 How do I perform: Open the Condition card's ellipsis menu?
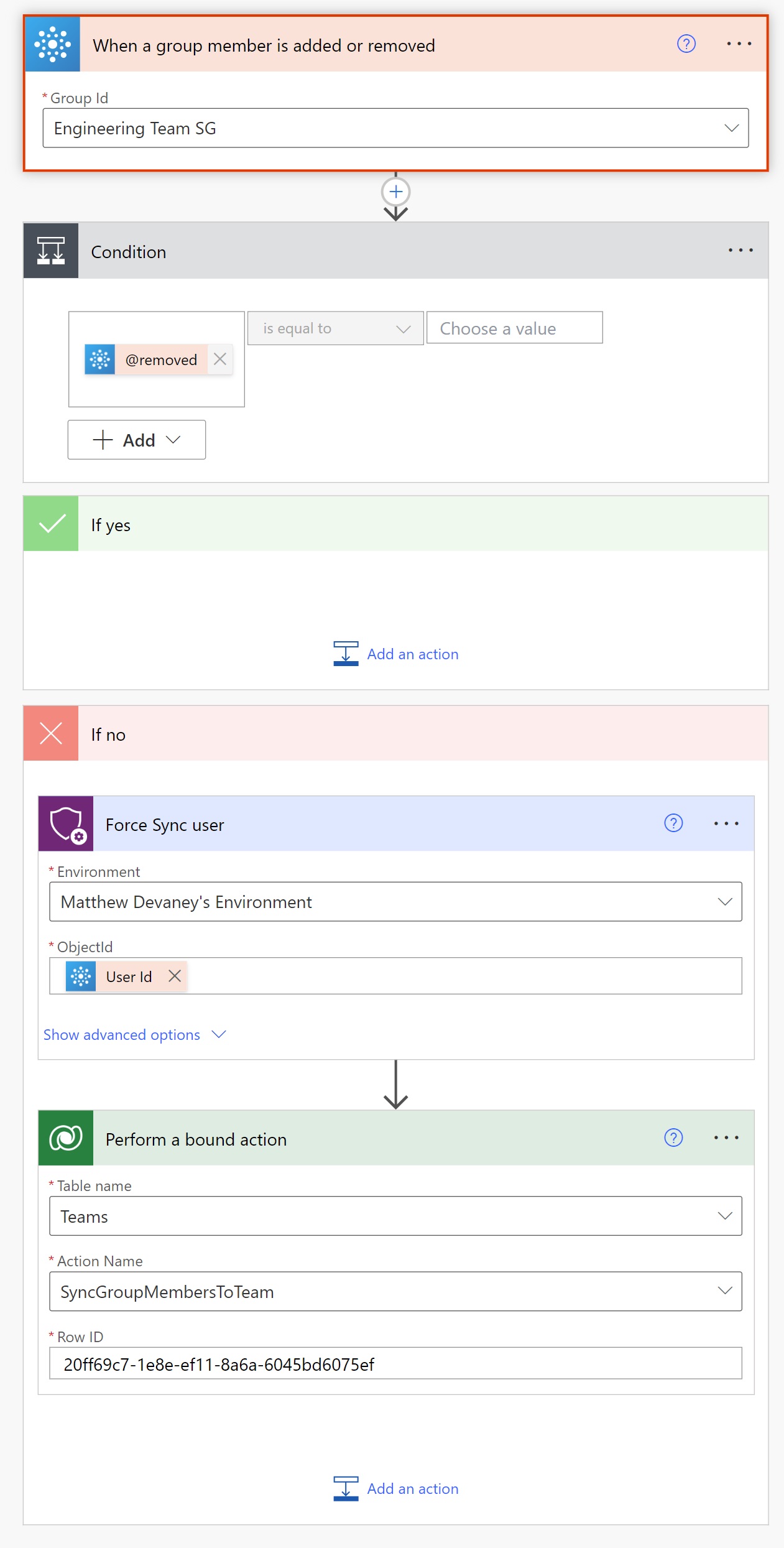point(740,251)
